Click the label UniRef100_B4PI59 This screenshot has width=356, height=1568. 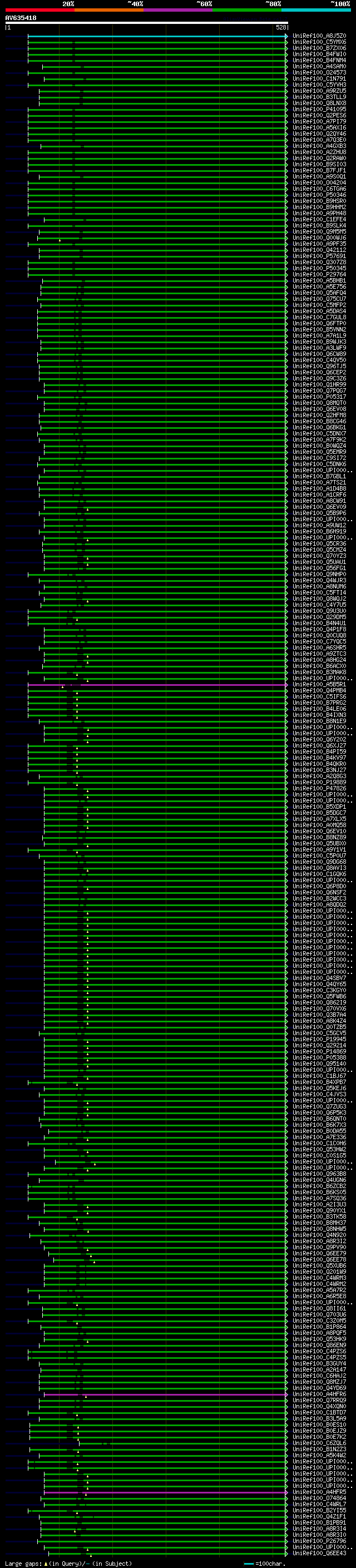click(x=319, y=752)
